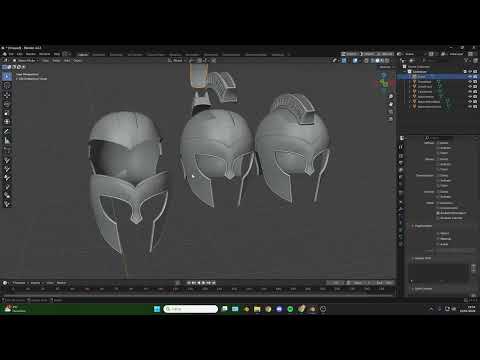The image size is (480, 360).
Task: Pick the Measure ruler tool
Action: (x=7, y=141)
